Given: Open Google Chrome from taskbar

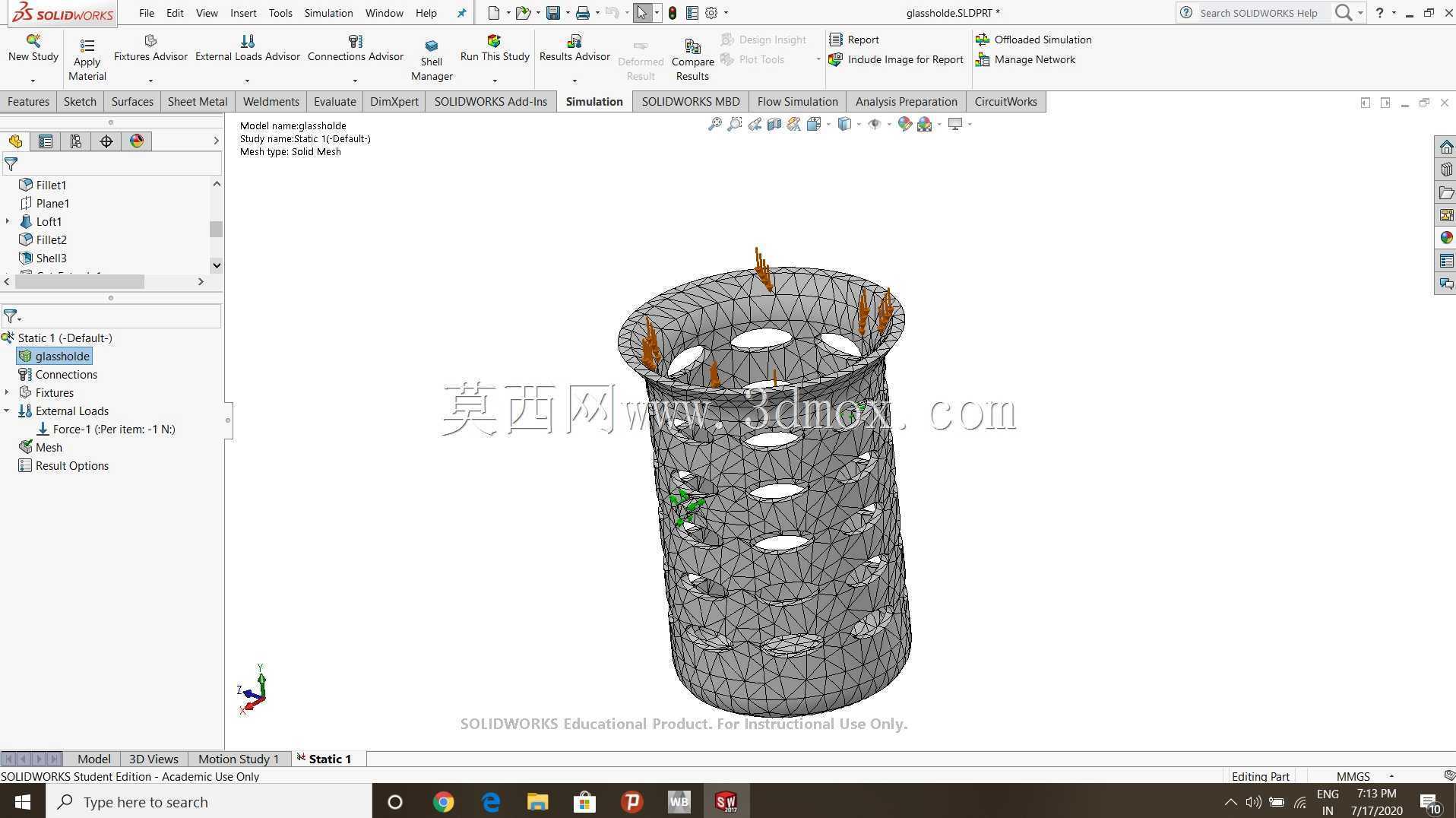Looking at the screenshot, I should (443, 802).
